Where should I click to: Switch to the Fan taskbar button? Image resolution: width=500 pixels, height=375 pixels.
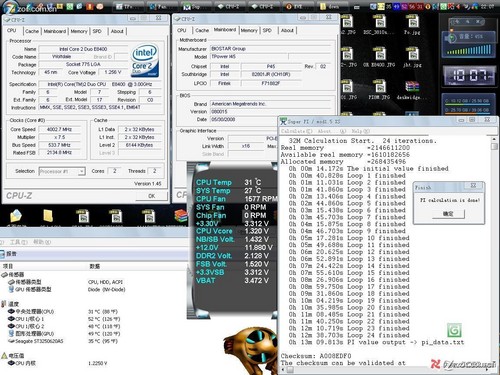tap(161, 6)
